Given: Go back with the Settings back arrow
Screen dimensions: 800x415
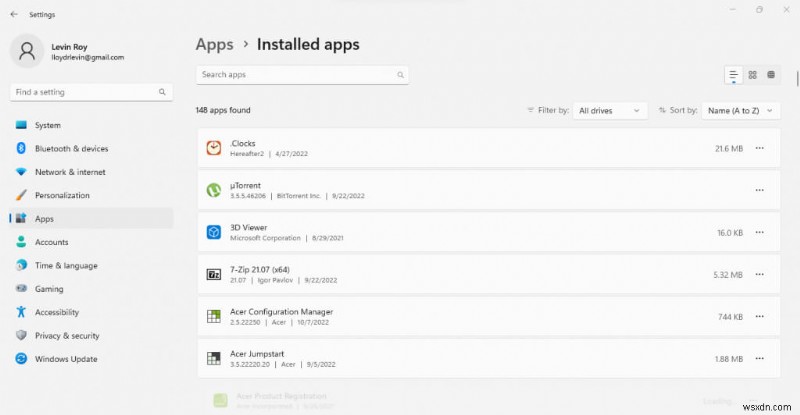Looking at the screenshot, I should [14, 14].
